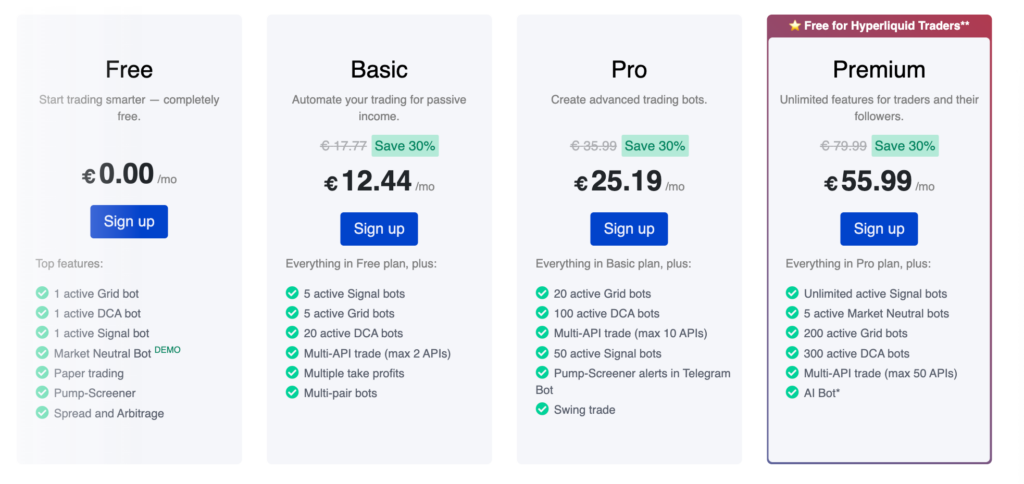Click the checkmark icon beside AI Bot
The width and height of the screenshot is (1024, 484).
coord(792,393)
